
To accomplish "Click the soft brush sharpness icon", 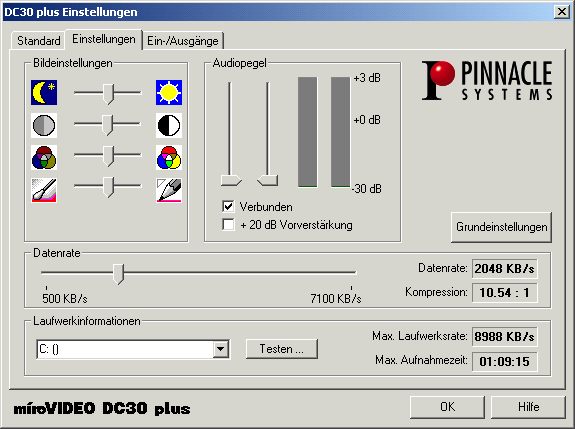I will pyautogui.click(x=44, y=190).
